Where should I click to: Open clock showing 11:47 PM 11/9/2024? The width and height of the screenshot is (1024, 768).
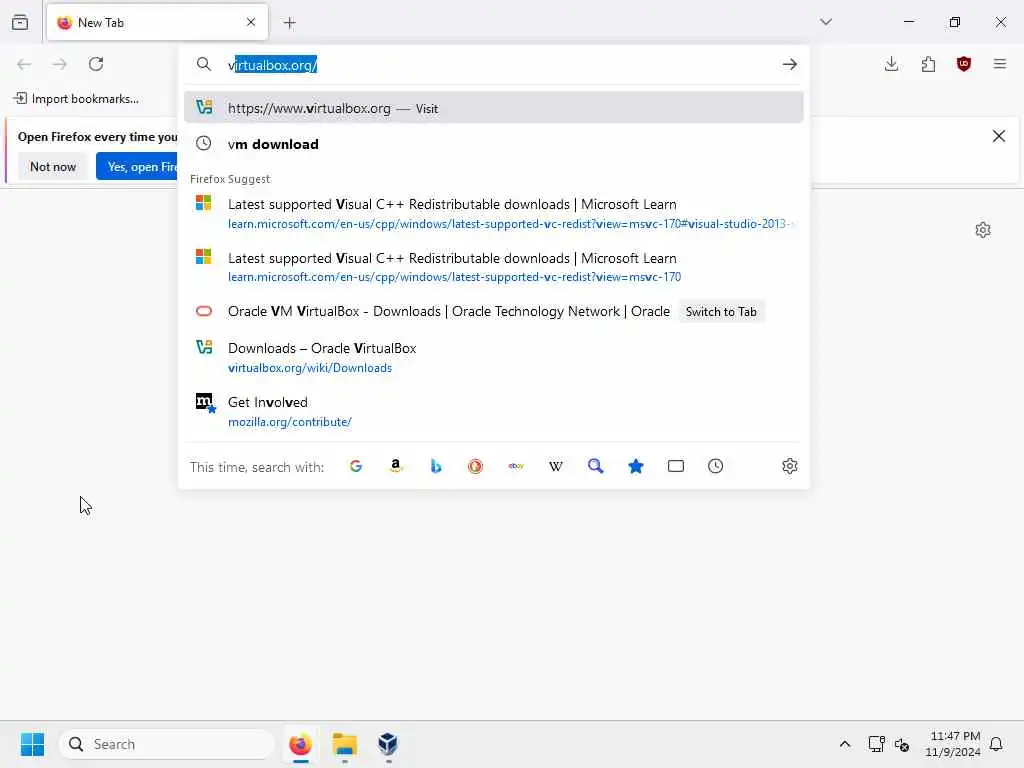tap(953, 744)
